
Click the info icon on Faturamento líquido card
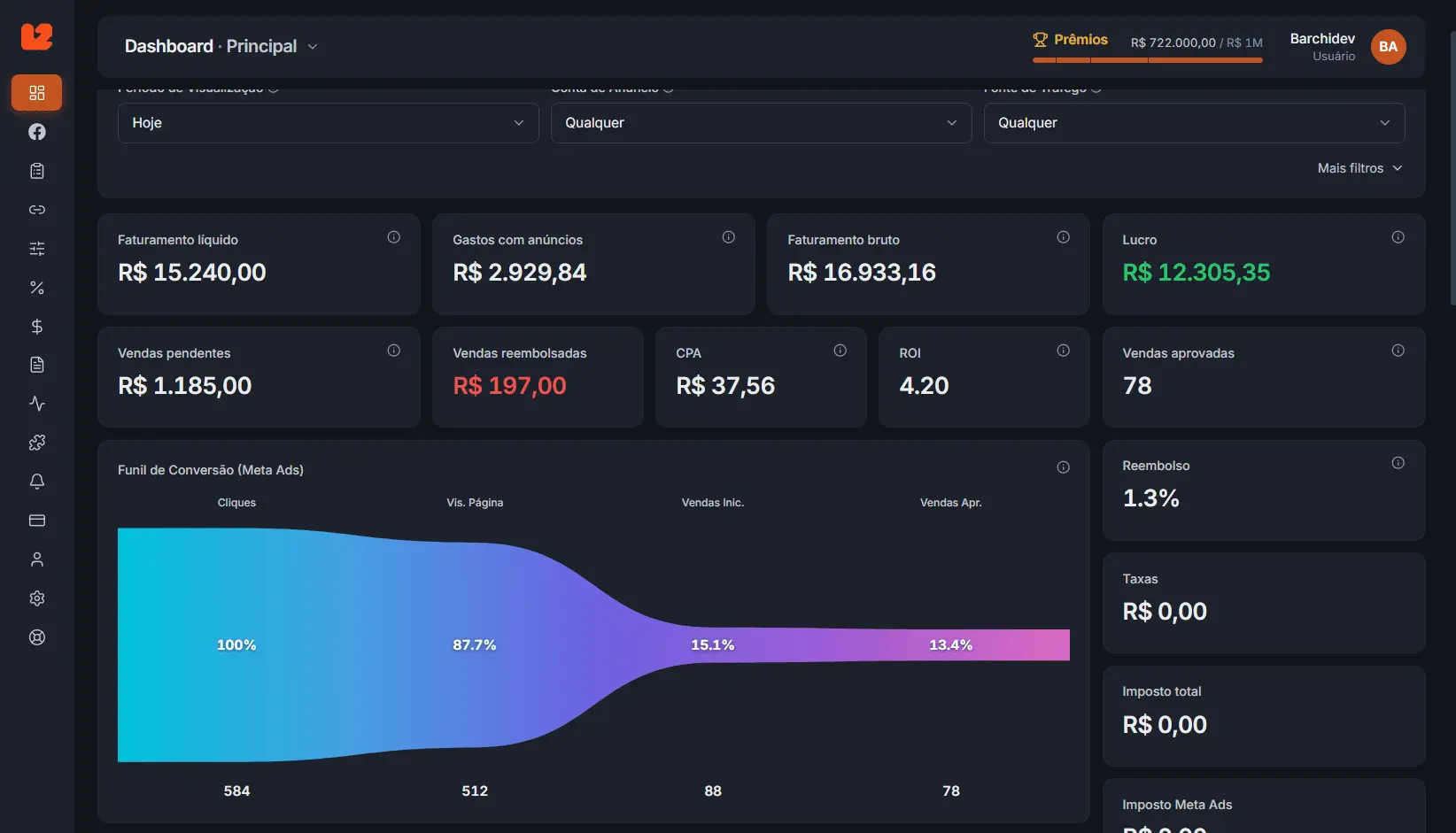393,237
